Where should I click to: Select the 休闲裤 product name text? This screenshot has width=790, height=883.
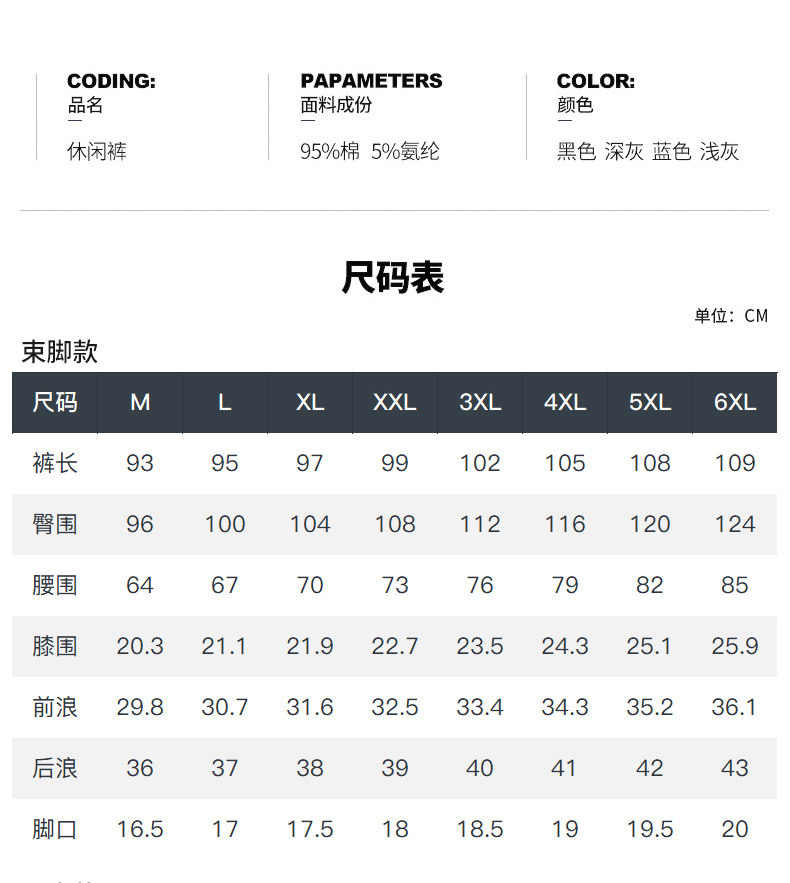coord(97,152)
